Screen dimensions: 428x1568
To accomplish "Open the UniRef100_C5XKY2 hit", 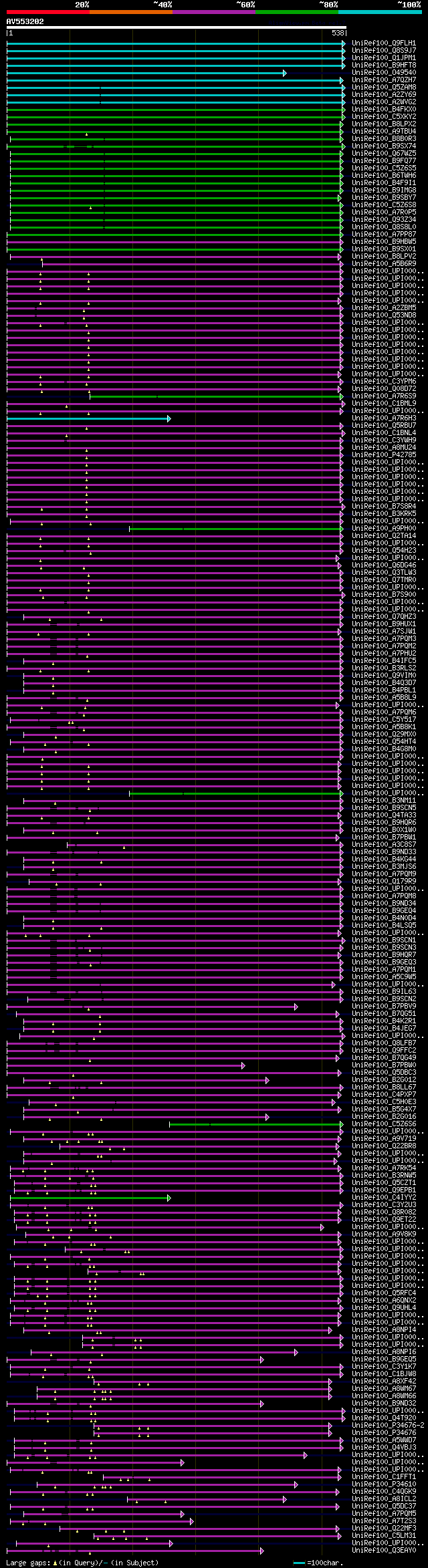I will [x=384, y=117].
